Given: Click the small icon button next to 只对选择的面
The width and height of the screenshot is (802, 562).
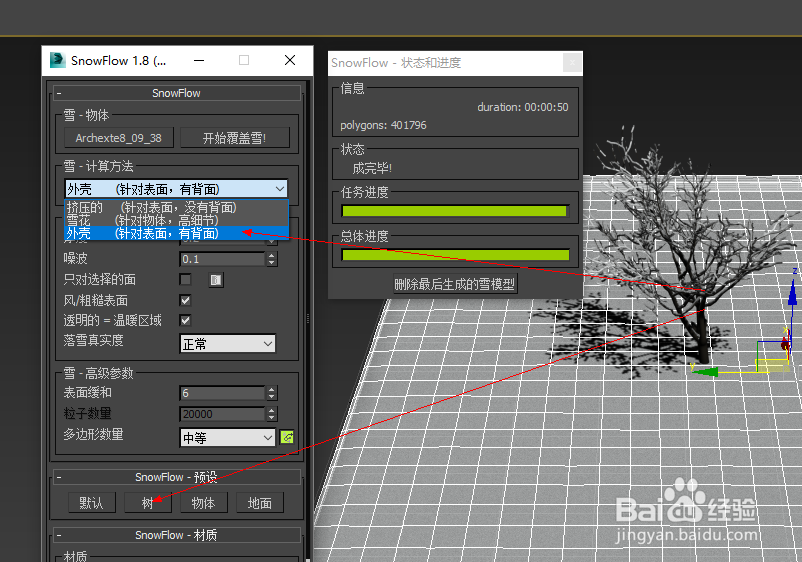Looking at the screenshot, I should pos(216,280).
